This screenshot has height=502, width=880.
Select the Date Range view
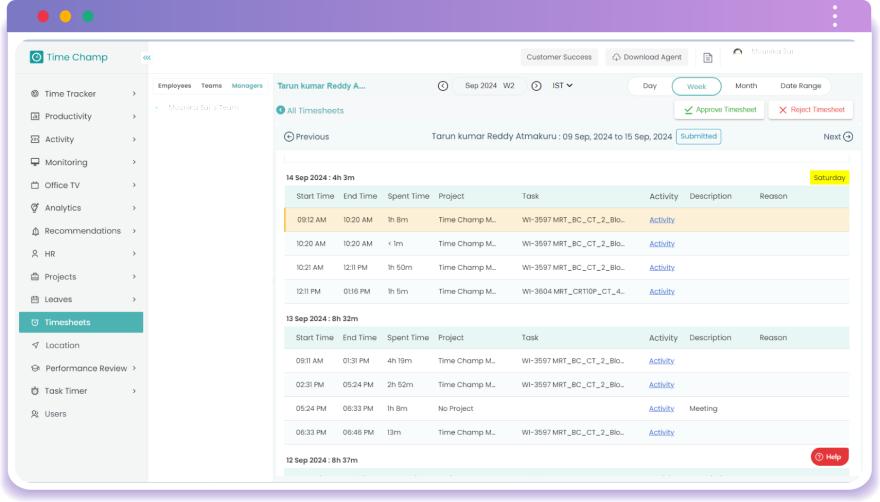click(800, 86)
